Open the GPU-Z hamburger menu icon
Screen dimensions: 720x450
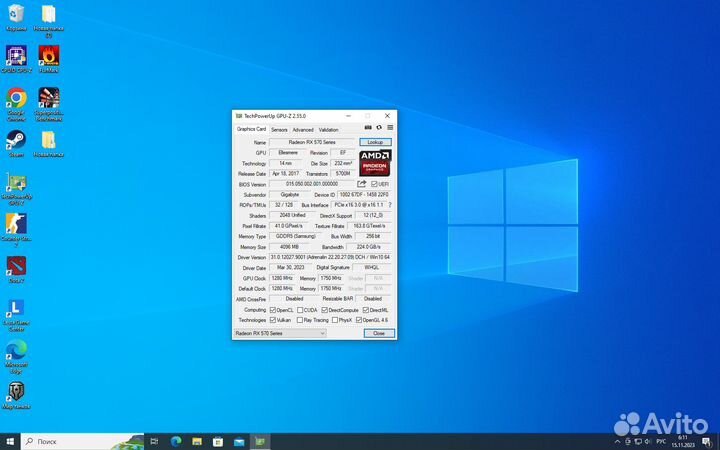tap(390, 128)
